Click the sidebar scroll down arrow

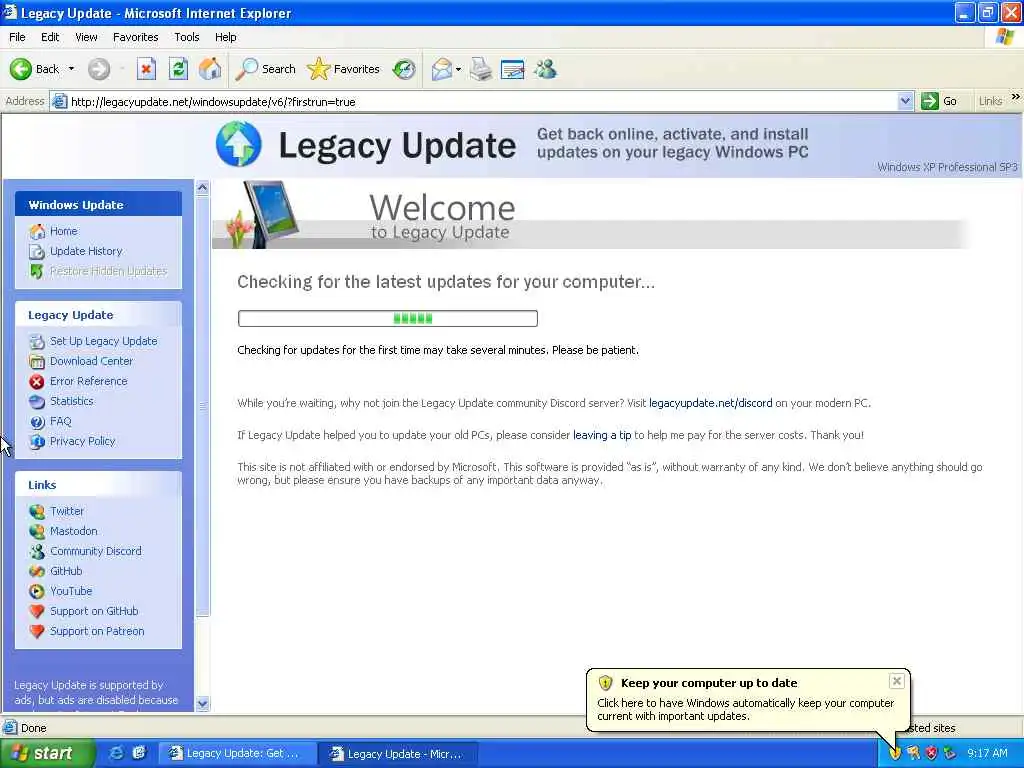[x=202, y=704]
